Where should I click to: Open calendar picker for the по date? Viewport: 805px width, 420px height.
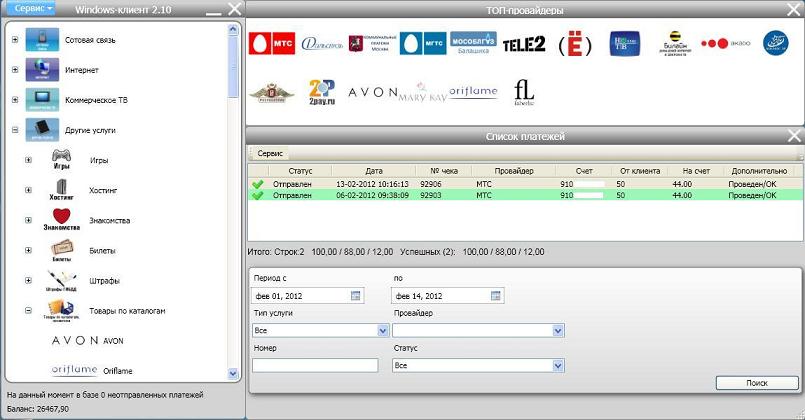[x=495, y=296]
